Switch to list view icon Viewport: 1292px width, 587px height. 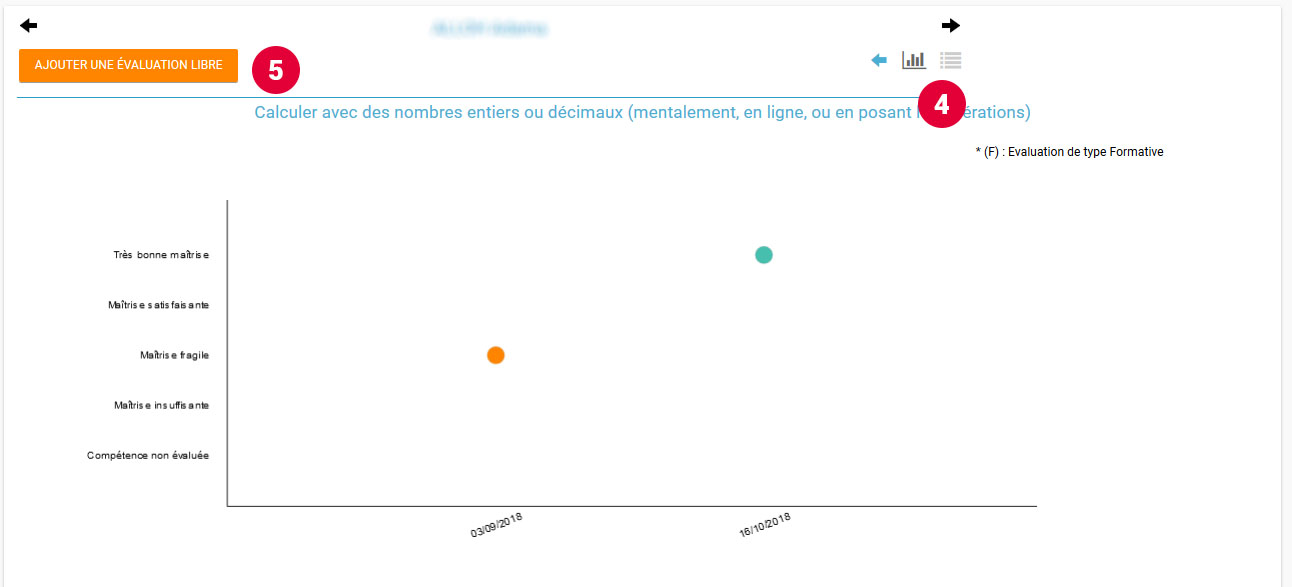tap(950, 60)
